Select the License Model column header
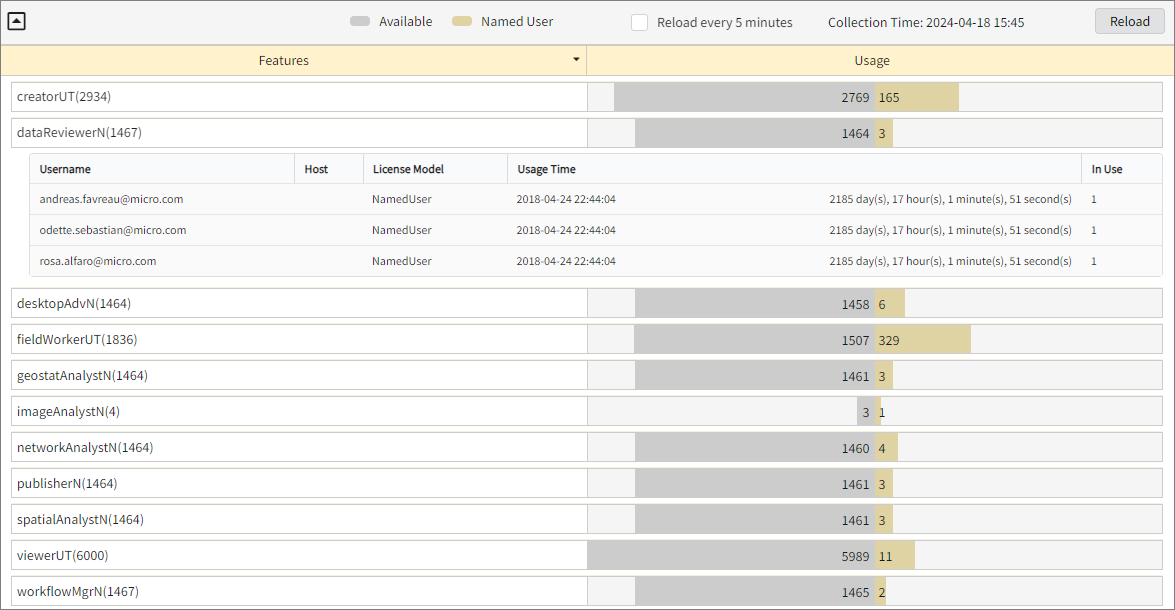The height and width of the screenshot is (610, 1175). coord(409,169)
